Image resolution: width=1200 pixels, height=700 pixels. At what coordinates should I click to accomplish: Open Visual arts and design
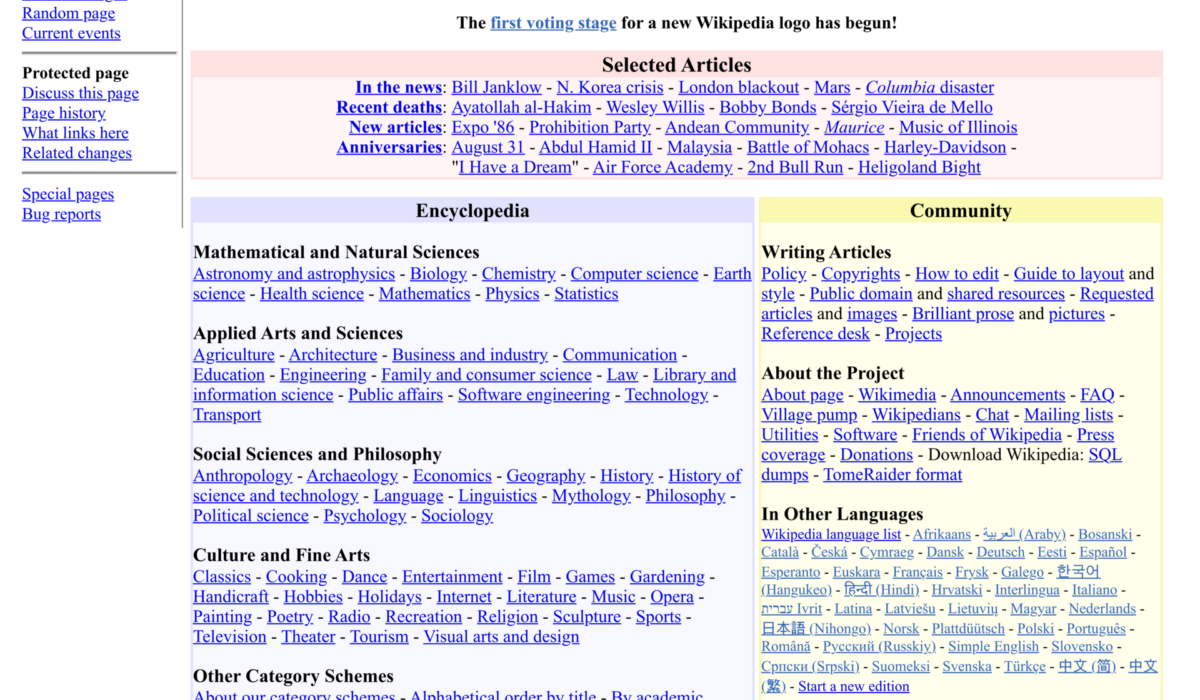click(x=501, y=637)
